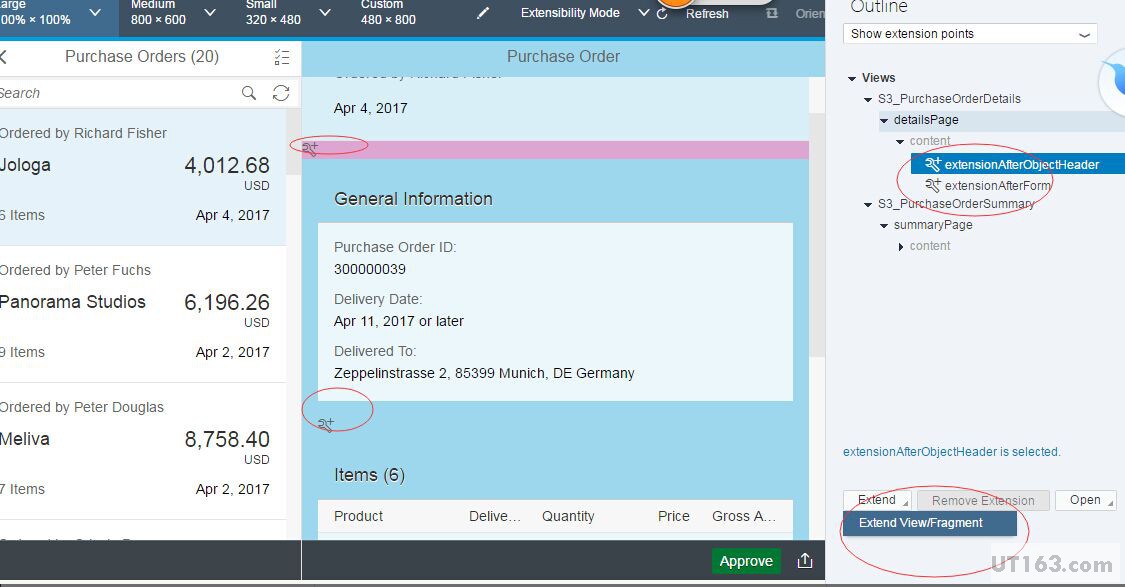Click the extension point icon above General Information
This screenshot has height=587, width=1125.
pyautogui.click(x=311, y=148)
